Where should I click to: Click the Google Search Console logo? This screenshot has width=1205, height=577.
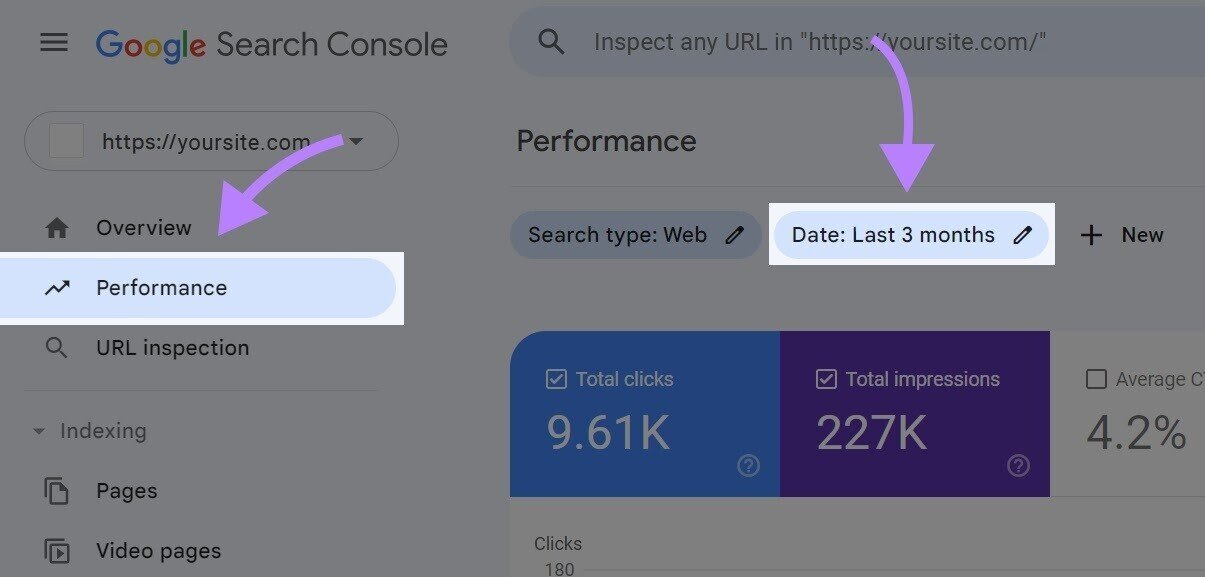271,43
